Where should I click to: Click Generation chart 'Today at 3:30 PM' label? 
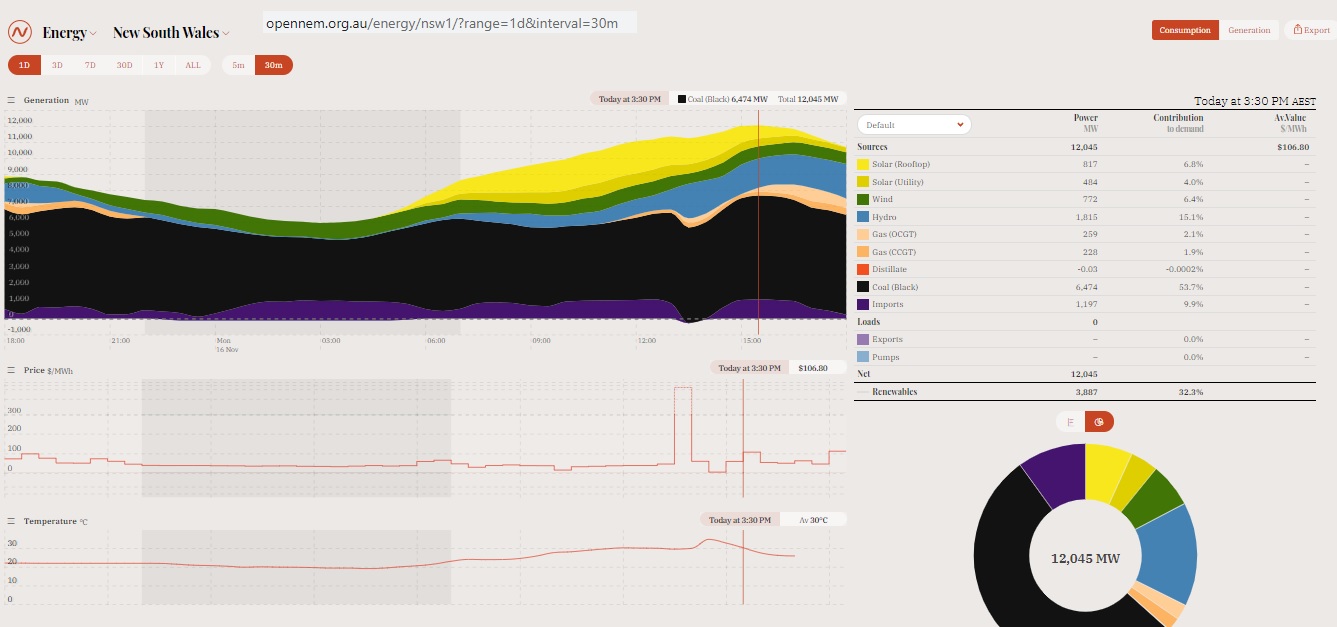(629, 99)
